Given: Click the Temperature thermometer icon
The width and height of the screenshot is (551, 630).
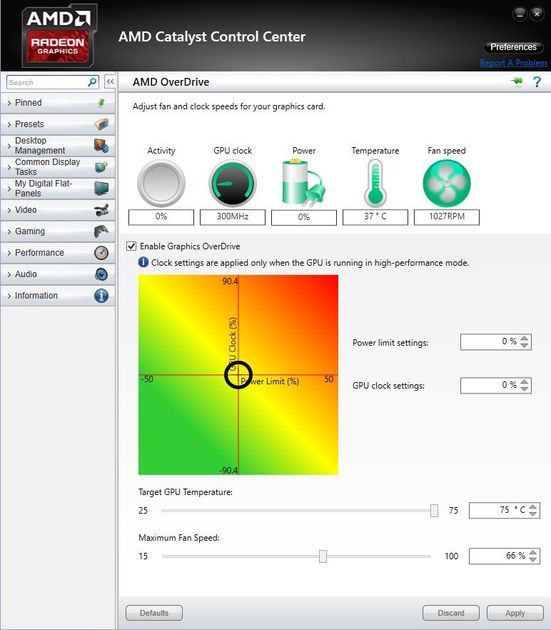Looking at the screenshot, I should pos(375,183).
